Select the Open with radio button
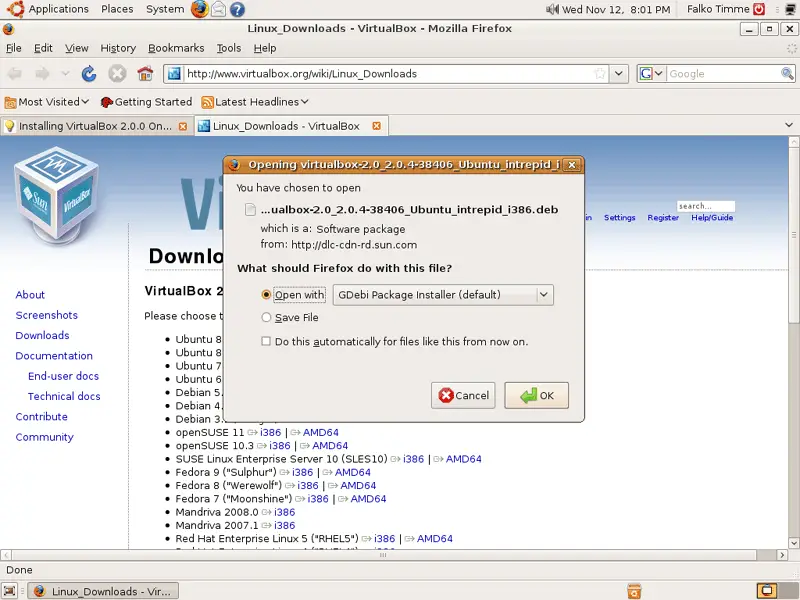This screenshot has width=800, height=600. coord(266,295)
